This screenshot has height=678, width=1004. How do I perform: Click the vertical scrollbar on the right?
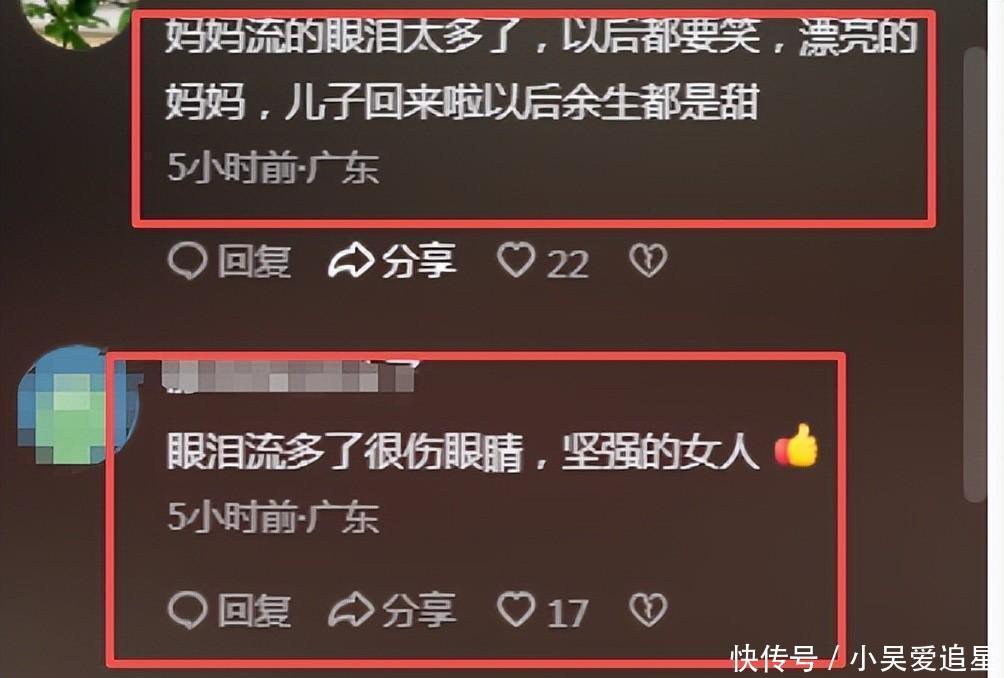974,274
